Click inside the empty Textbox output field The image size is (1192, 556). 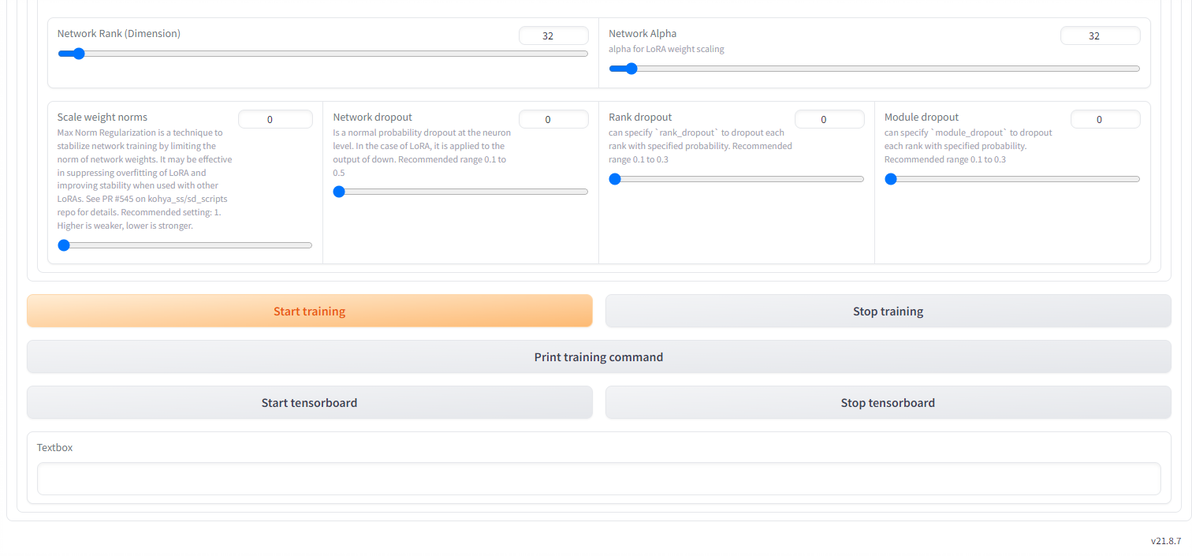(598, 478)
